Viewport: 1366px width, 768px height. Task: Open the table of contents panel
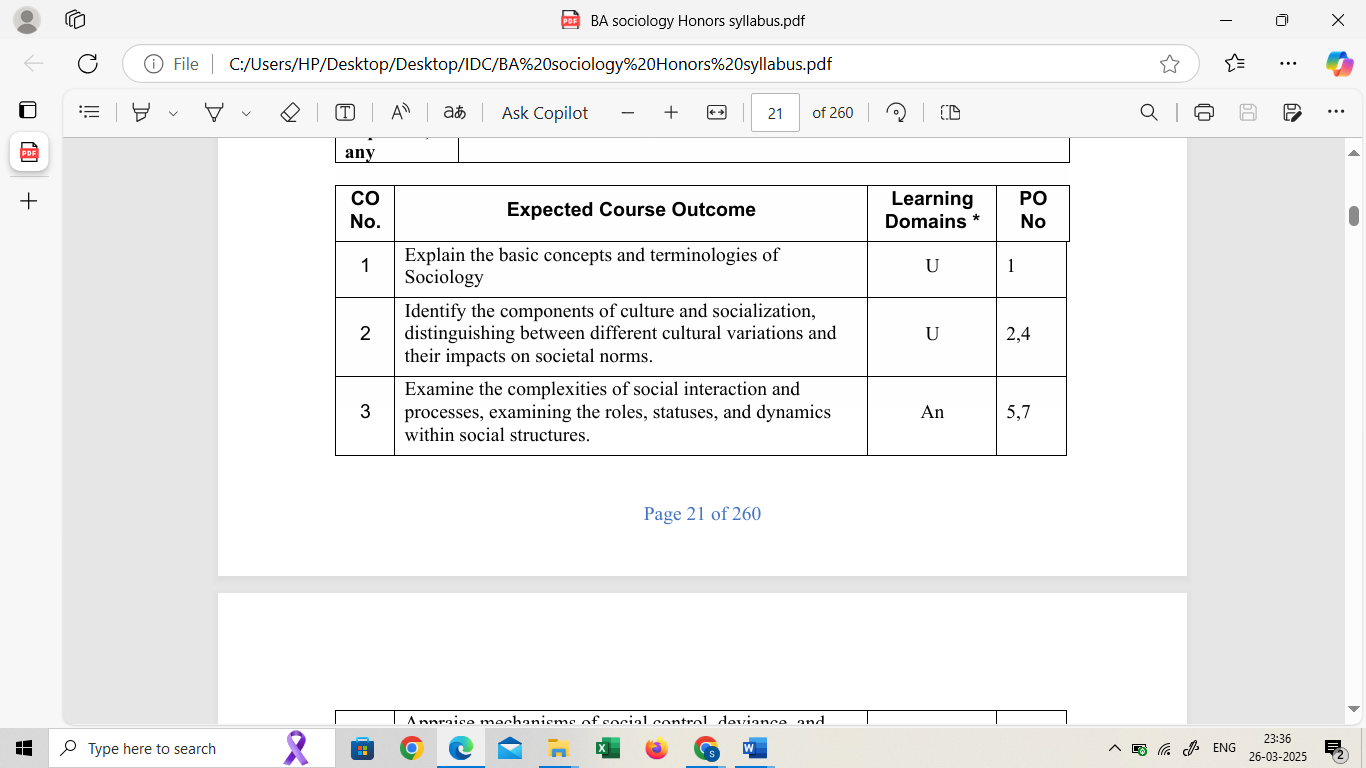(90, 113)
